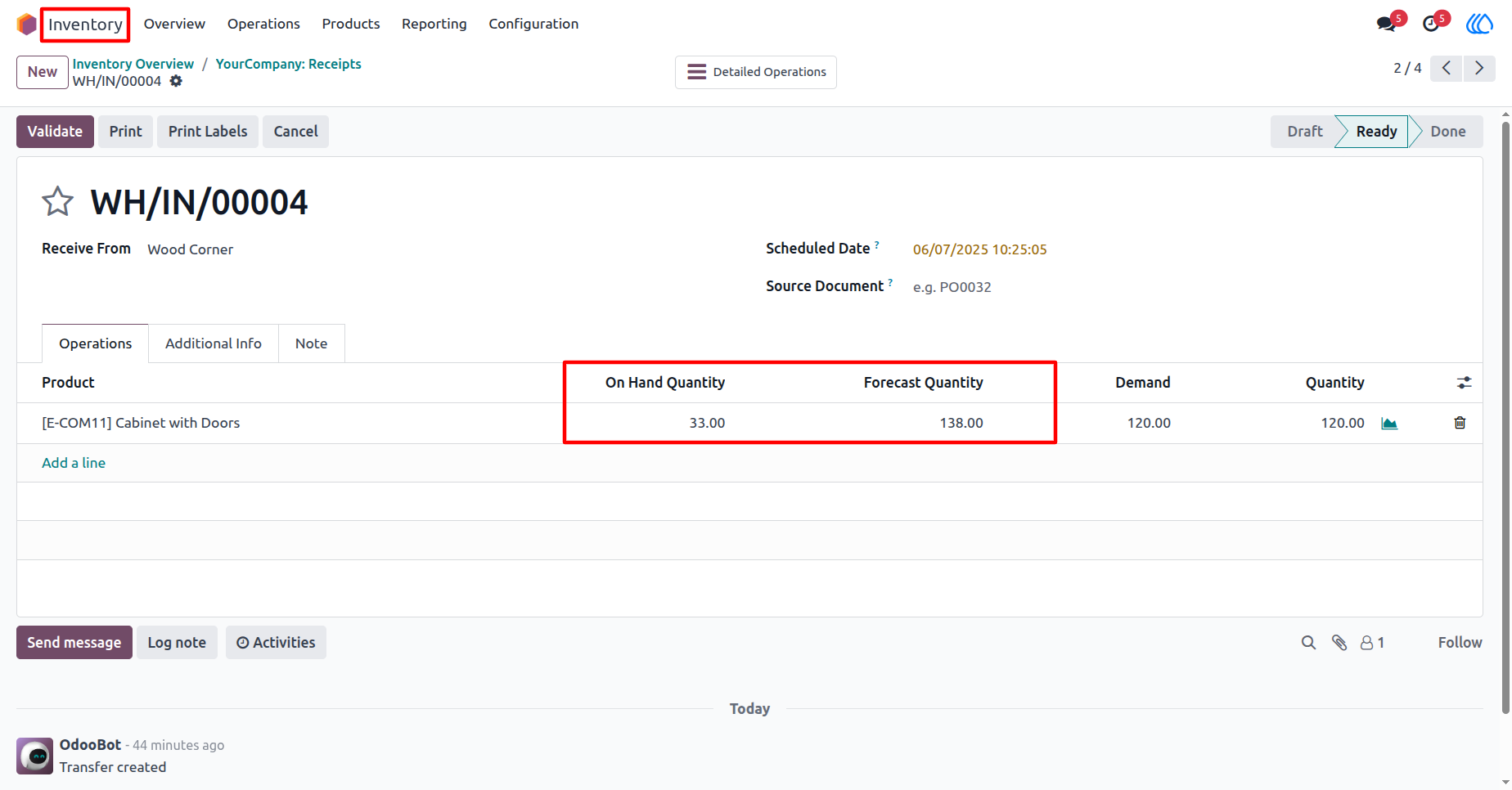Cancel the transfer

(295, 132)
